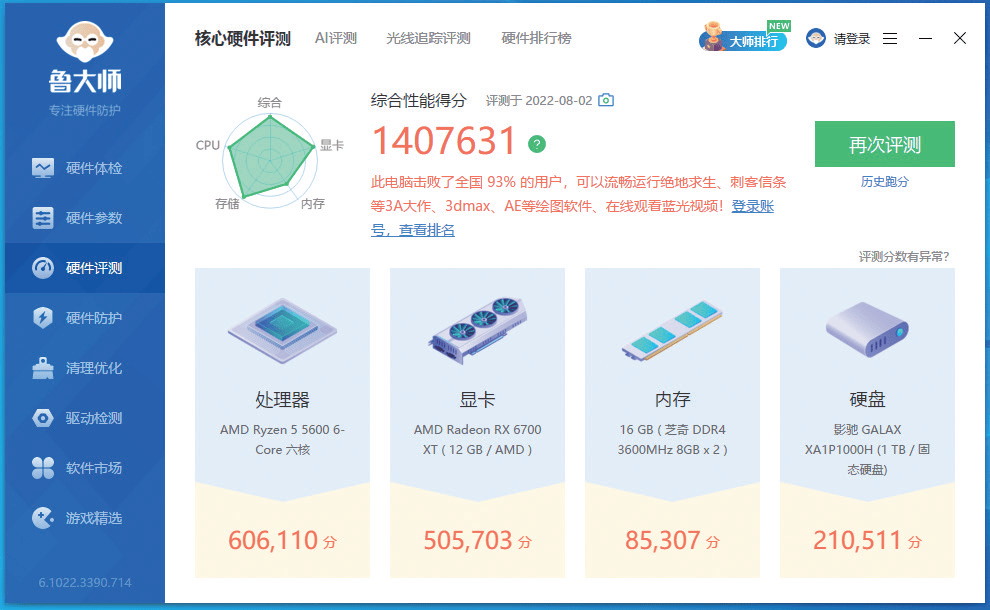
Task: Switch to the AI评测 tab
Action: pyautogui.click(x=335, y=38)
